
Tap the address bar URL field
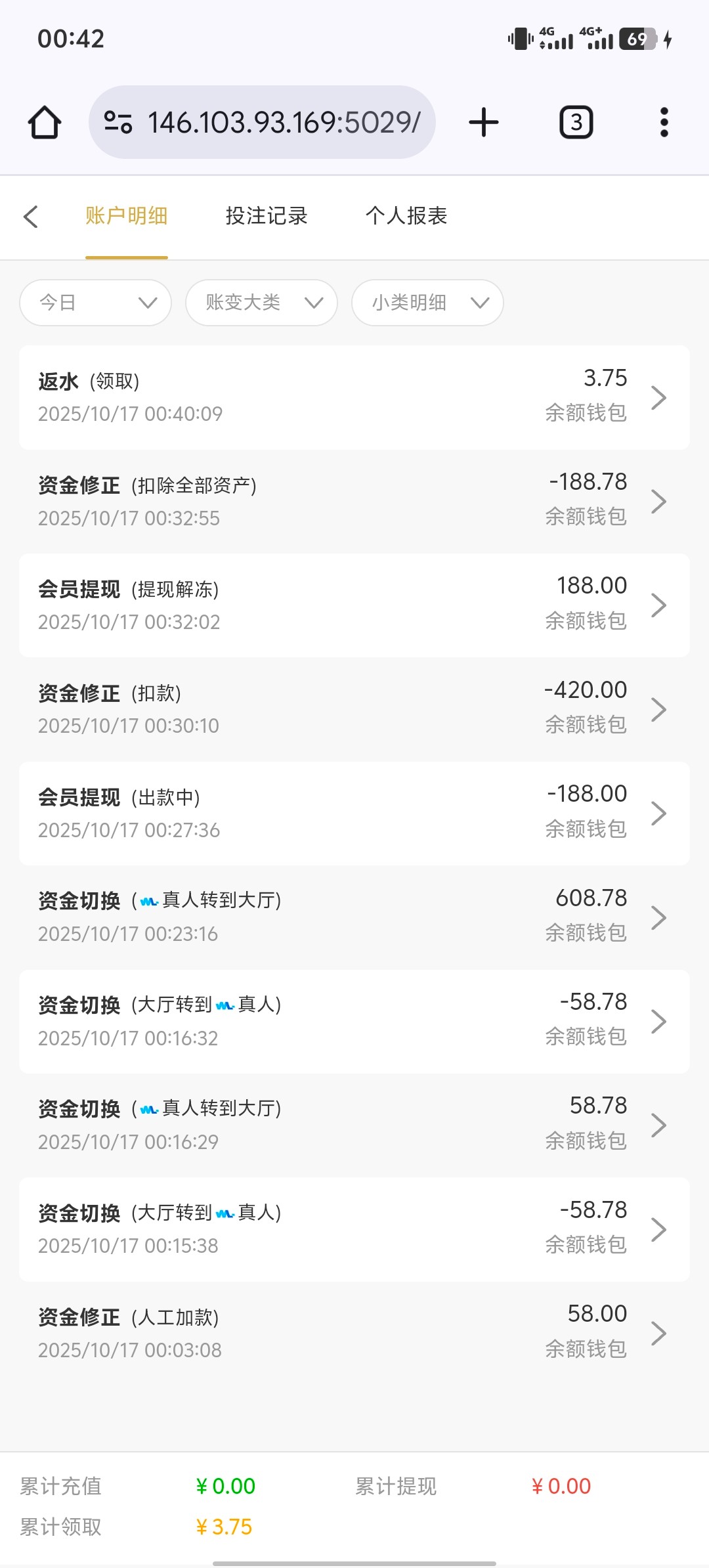click(x=284, y=123)
